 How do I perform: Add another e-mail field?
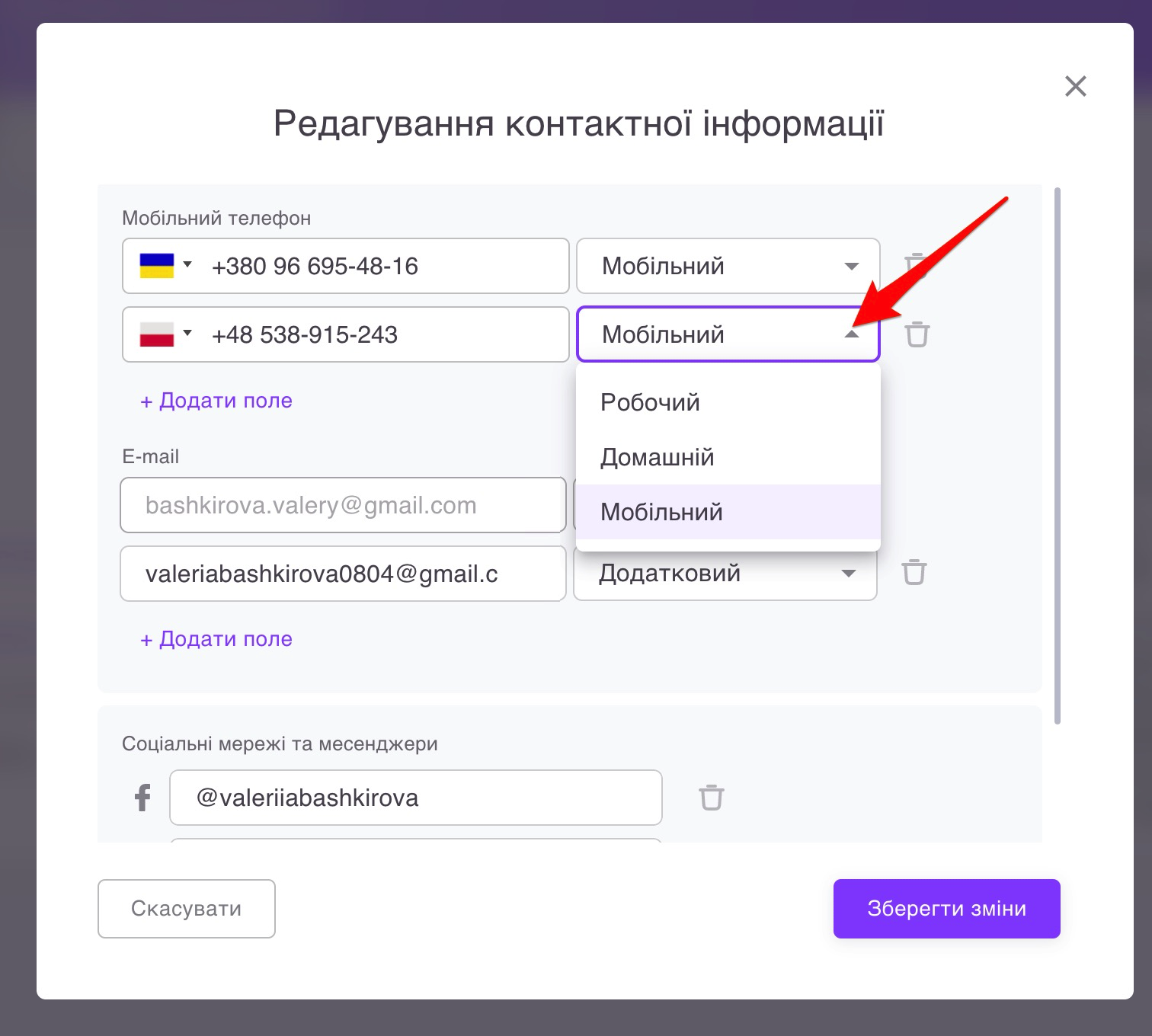216,639
